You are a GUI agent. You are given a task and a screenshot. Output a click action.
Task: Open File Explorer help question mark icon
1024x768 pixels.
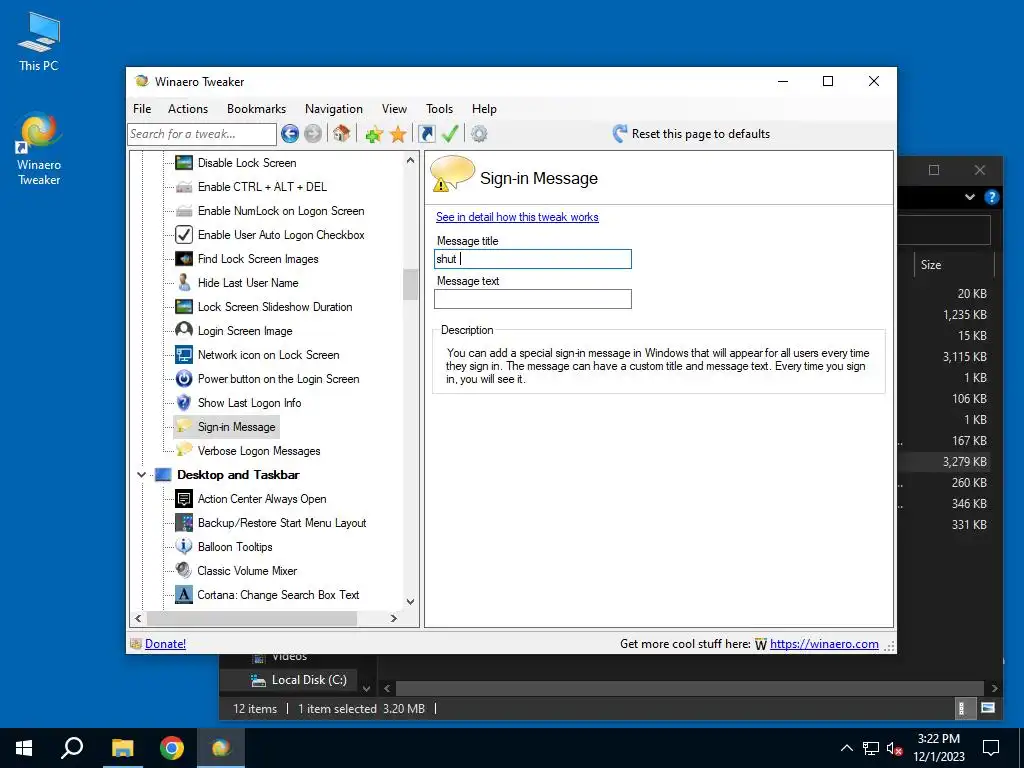(x=991, y=197)
